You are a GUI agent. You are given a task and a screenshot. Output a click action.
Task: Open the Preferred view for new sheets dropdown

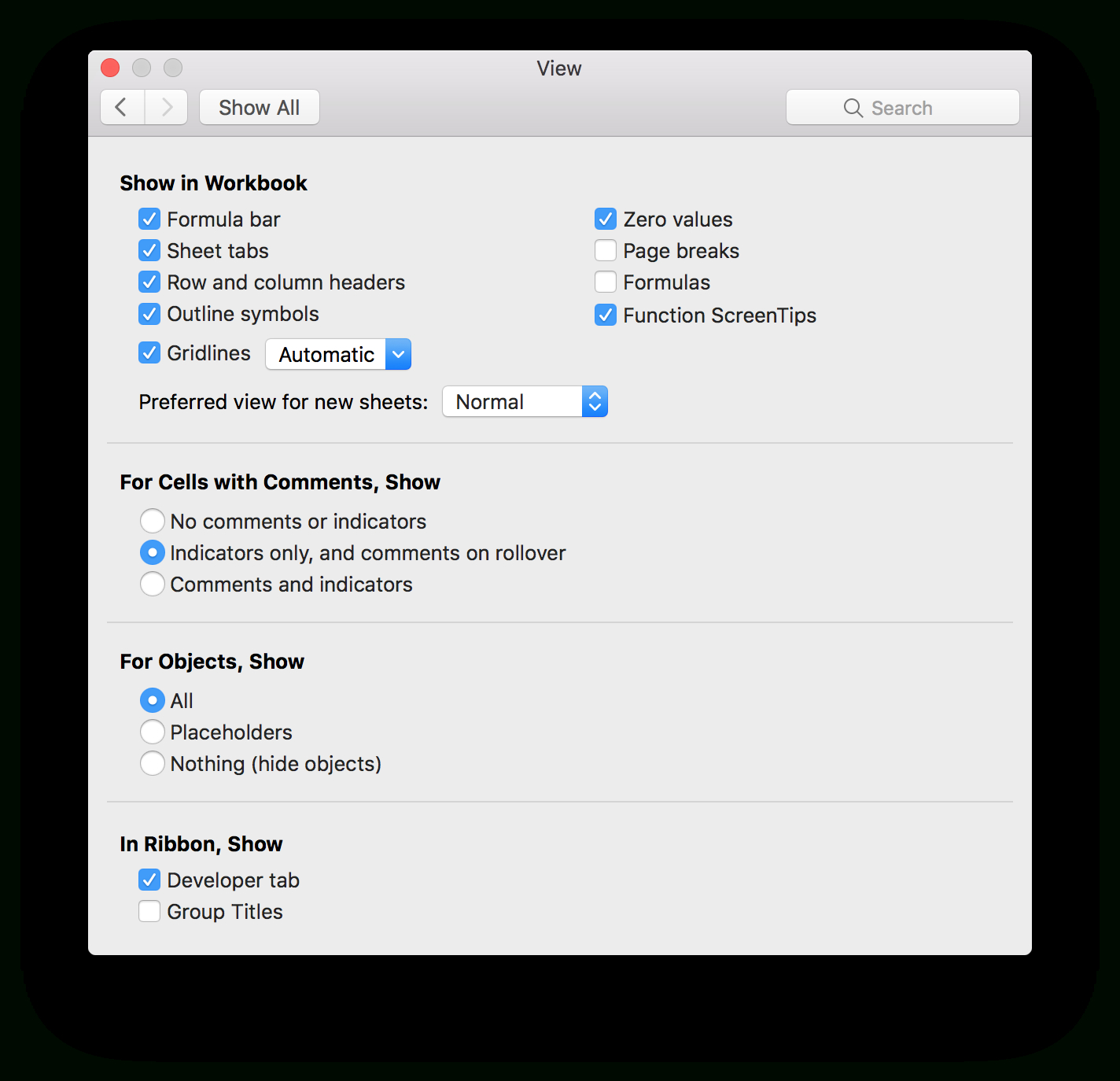pos(525,401)
